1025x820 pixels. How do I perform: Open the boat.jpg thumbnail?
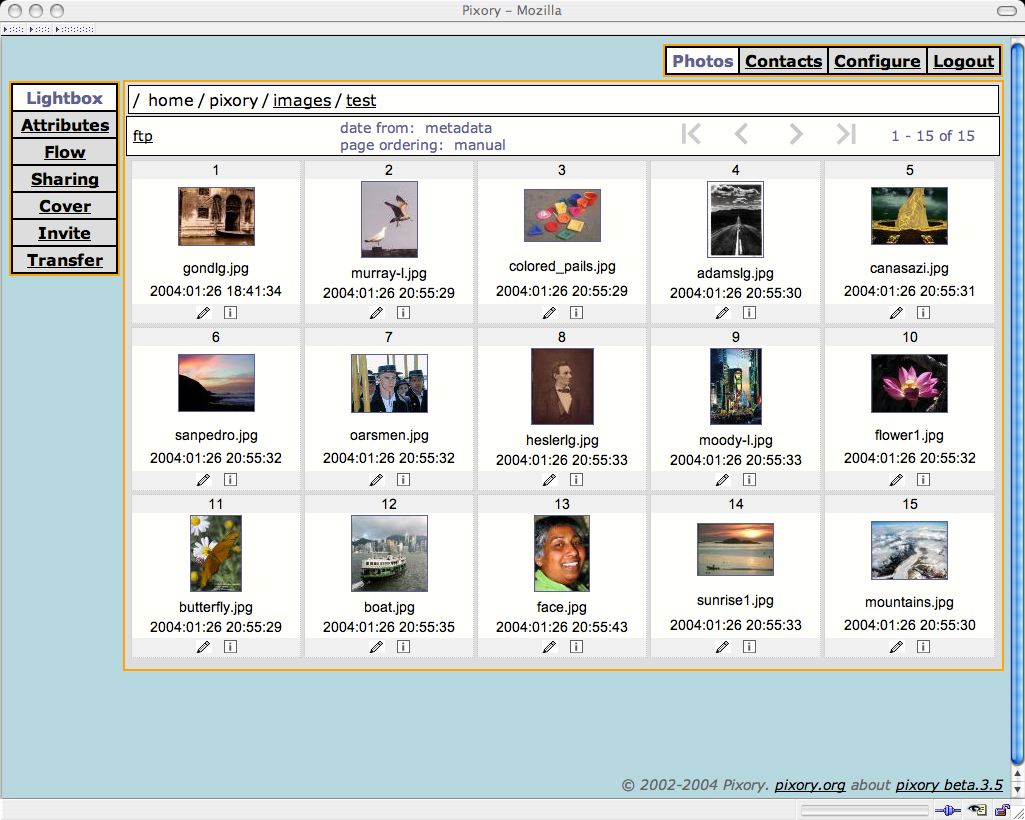(x=389, y=553)
